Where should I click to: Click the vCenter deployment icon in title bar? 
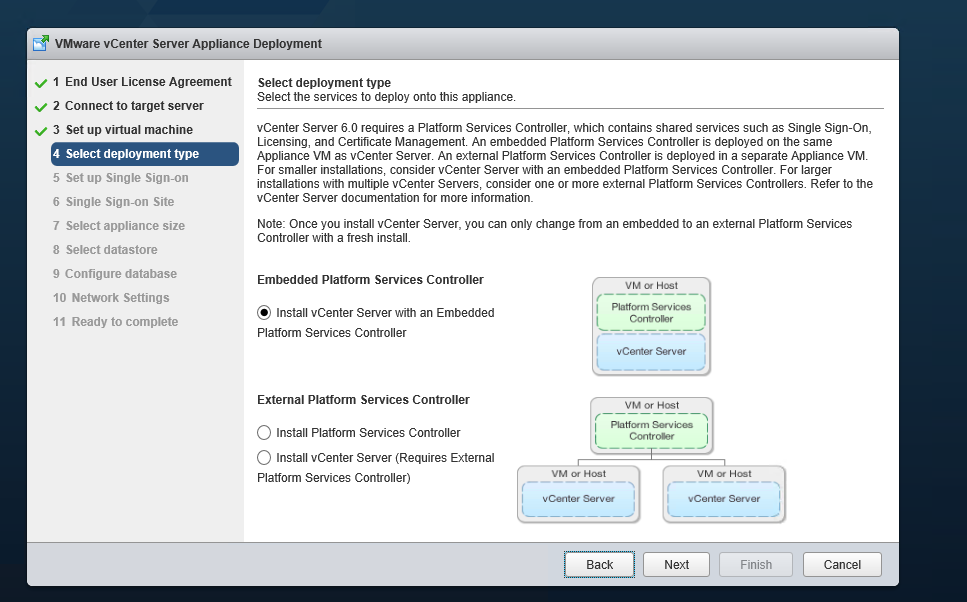(x=41, y=43)
